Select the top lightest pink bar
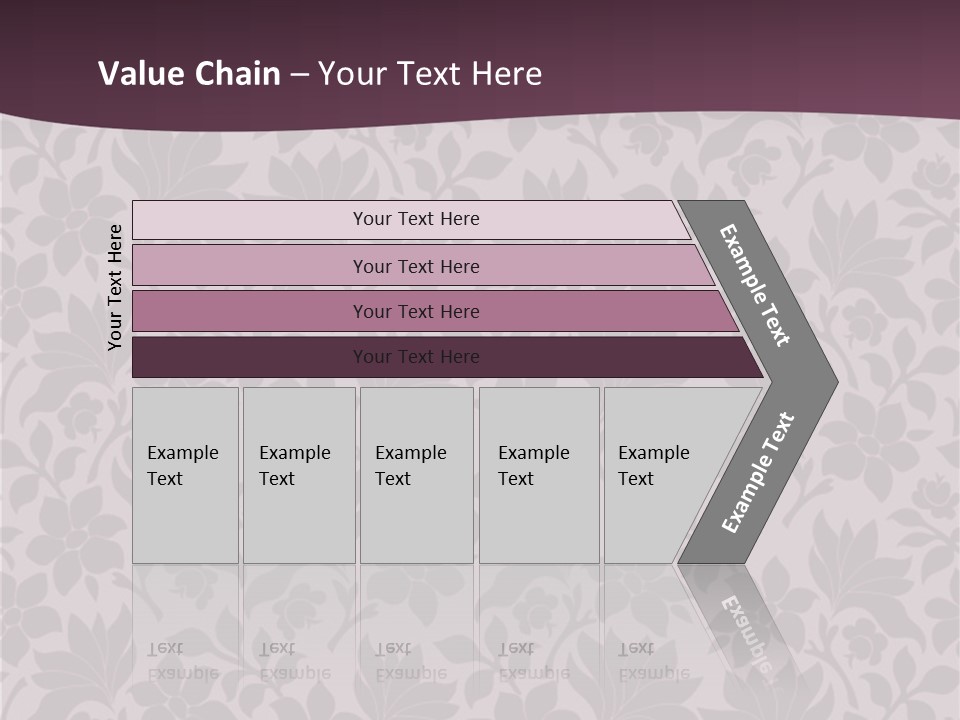Screen dimensions: 960x720 click(x=415, y=219)
